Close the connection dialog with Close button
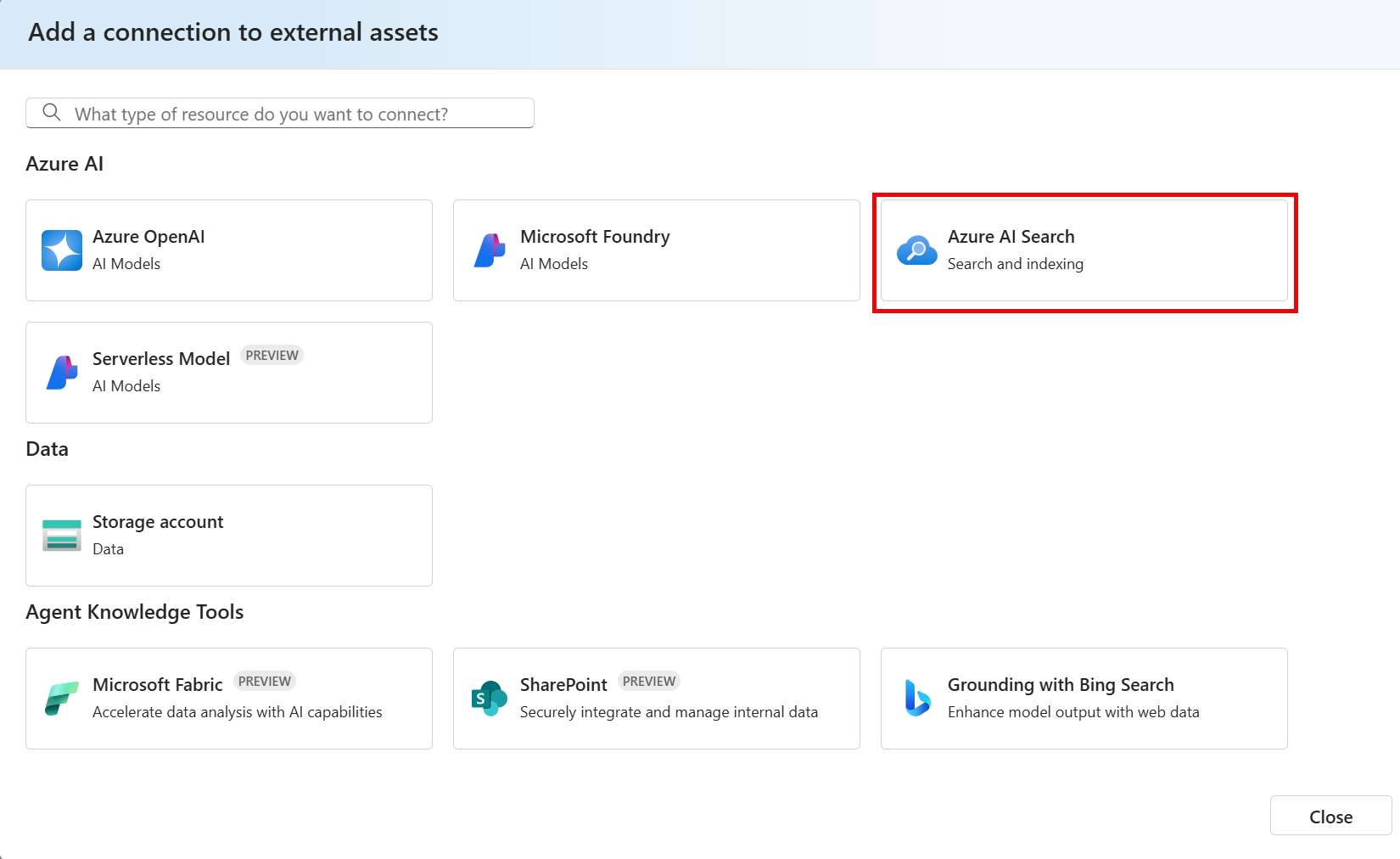The height and width of the screenshot is (859, 1400). pos(1330,816)
